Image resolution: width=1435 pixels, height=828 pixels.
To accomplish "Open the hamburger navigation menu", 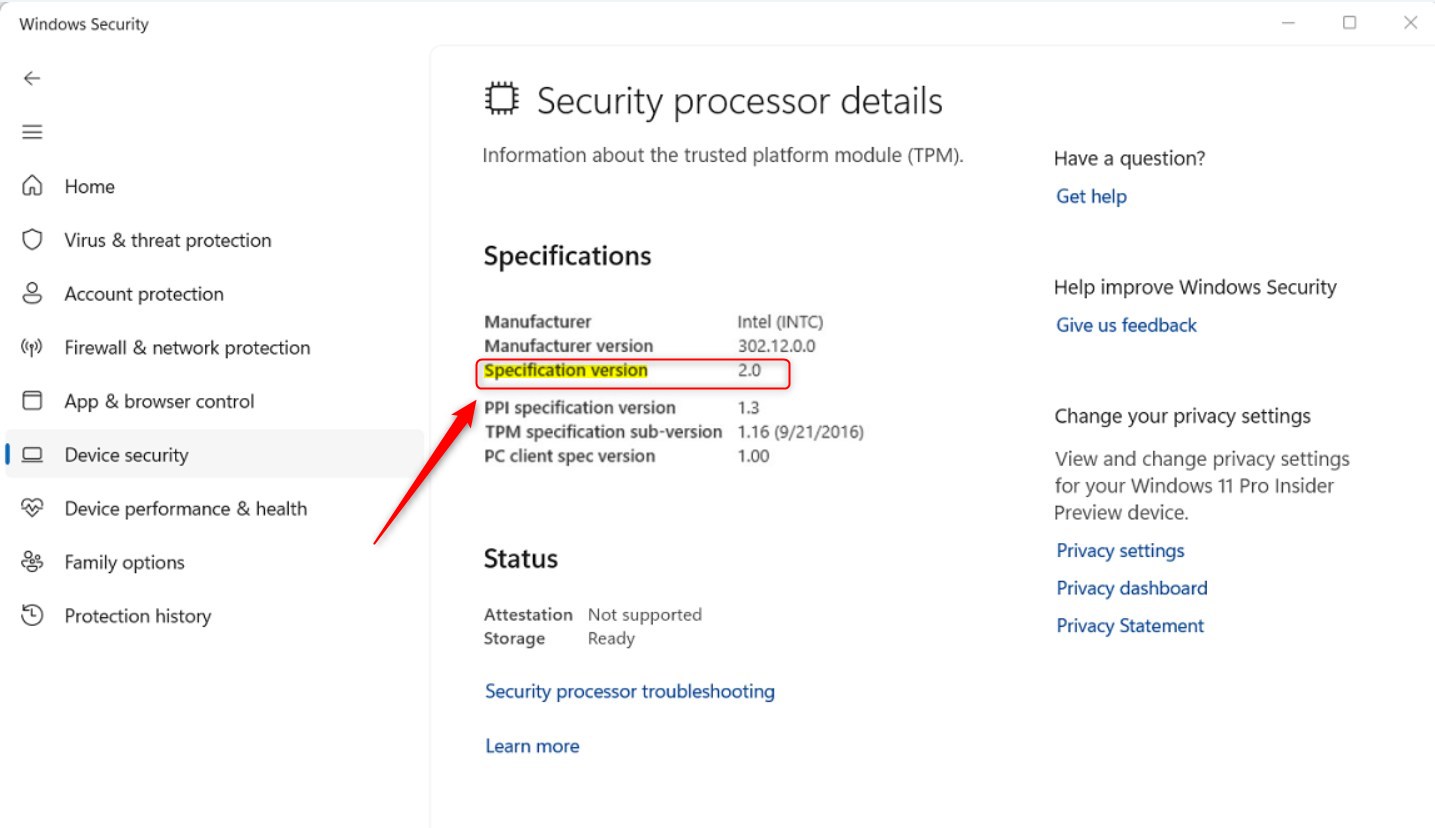I will point(31,131).
